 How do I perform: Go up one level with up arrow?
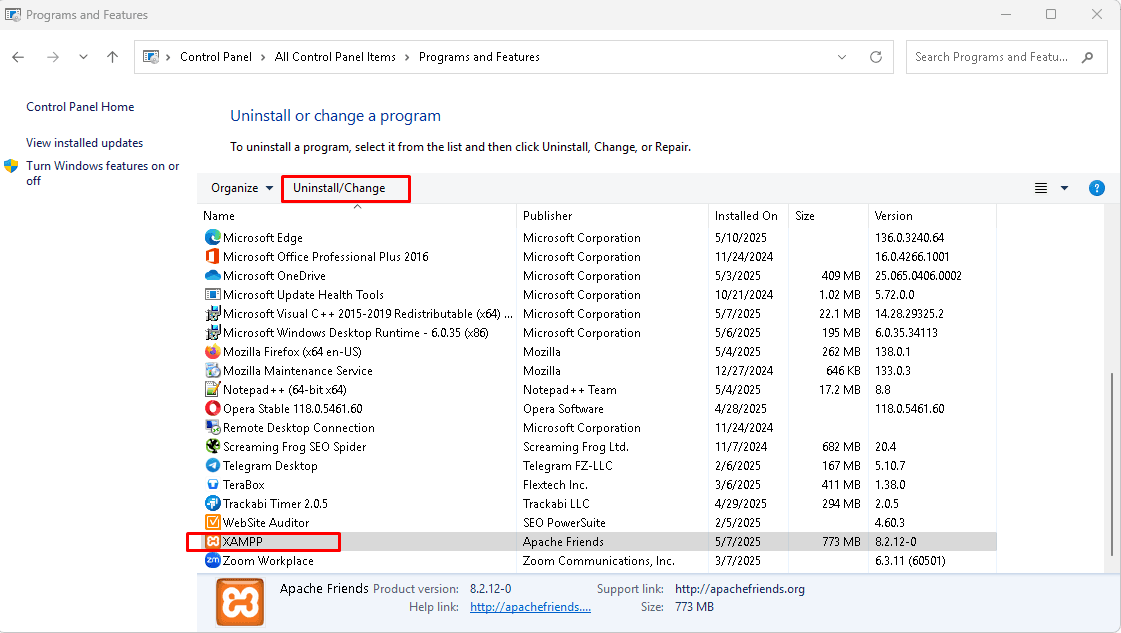[x=113, y=57]
